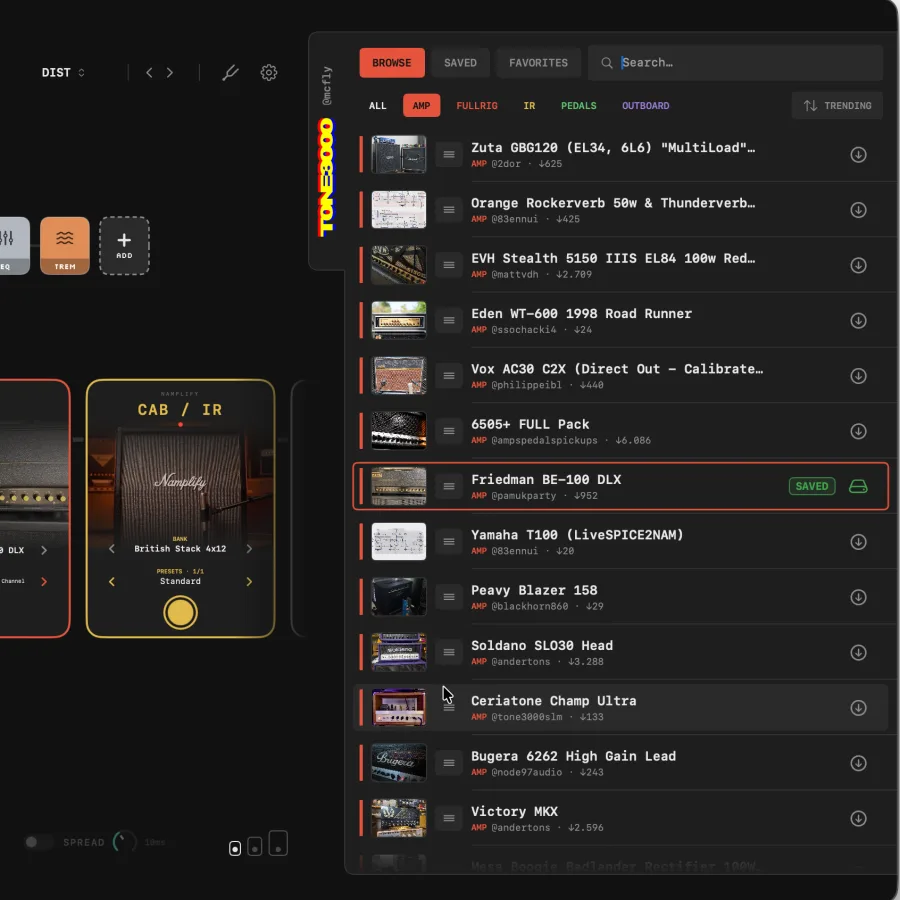The width and height of the screenshot is (900, 900).
Task: Open the TONE3000 sidebar tab
Action: click(327, 178)
